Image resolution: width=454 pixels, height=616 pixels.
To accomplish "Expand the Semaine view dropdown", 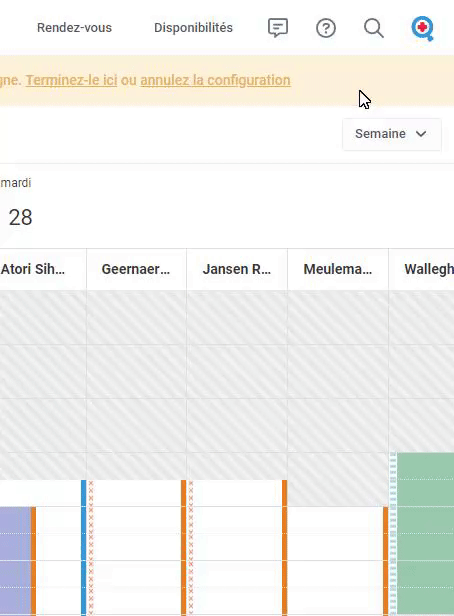I will tap(392, 134).
